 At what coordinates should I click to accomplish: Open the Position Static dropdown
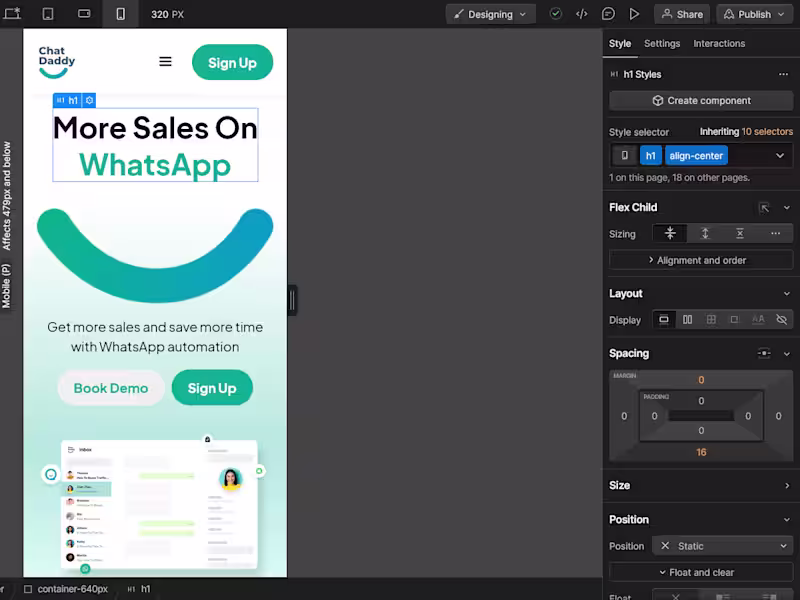coord(722,546)
